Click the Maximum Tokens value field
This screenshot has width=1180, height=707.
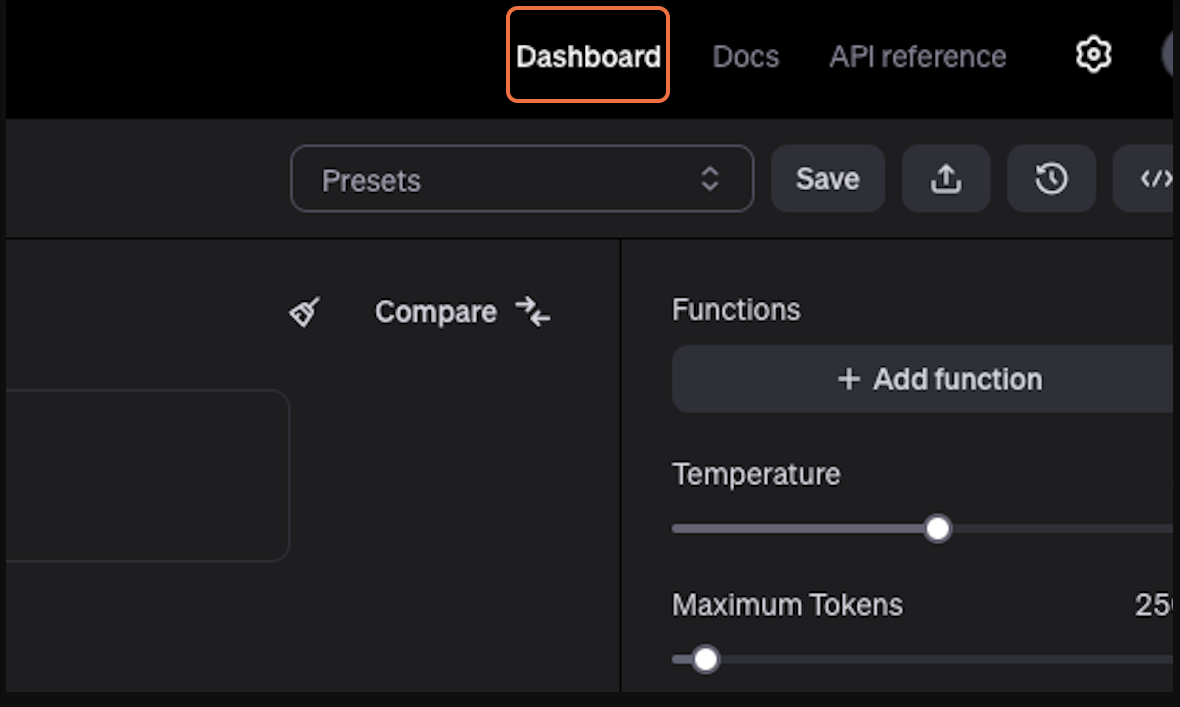(x=1154, y=605)
